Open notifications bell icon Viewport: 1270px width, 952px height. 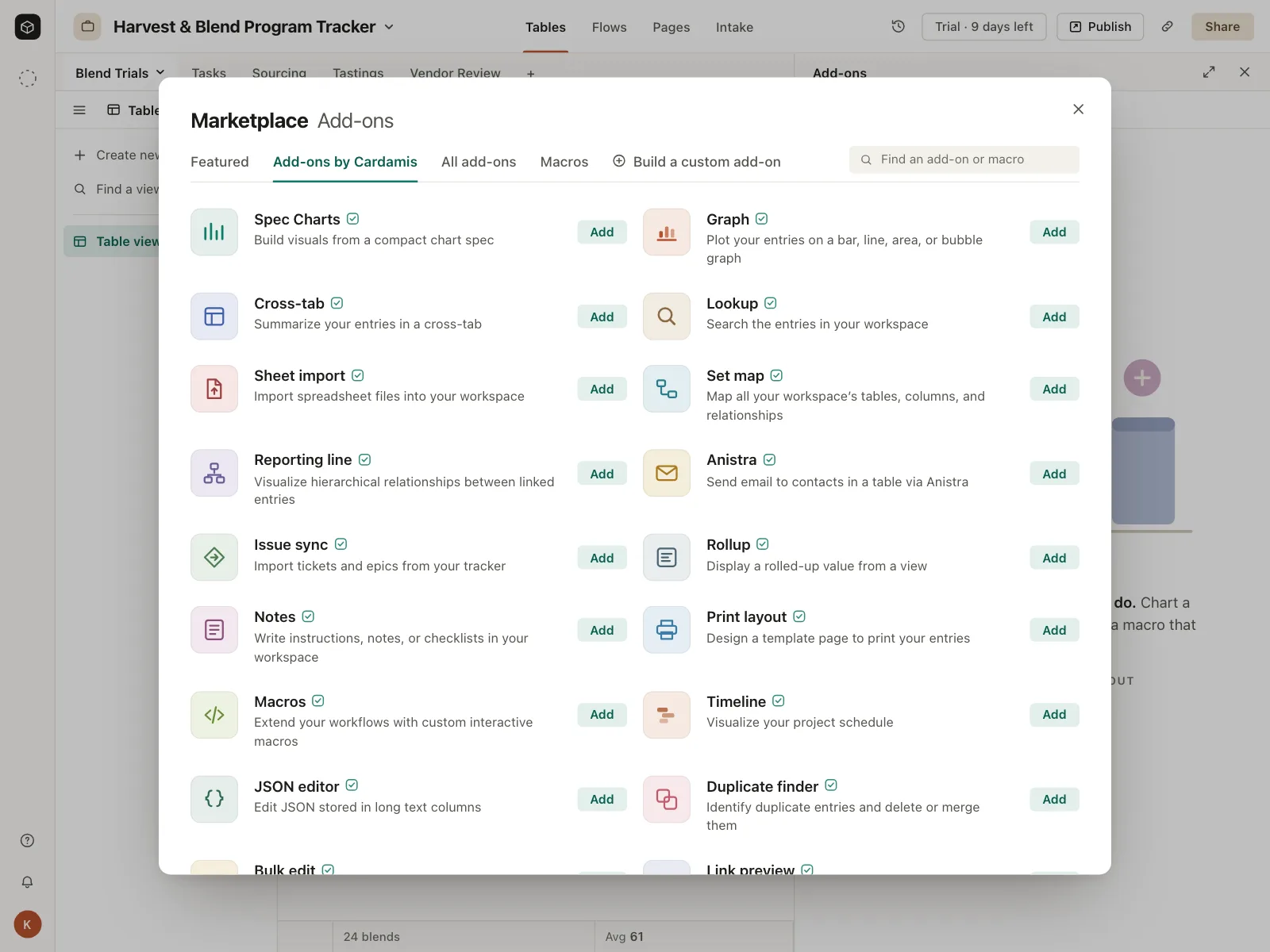(28, 882)
